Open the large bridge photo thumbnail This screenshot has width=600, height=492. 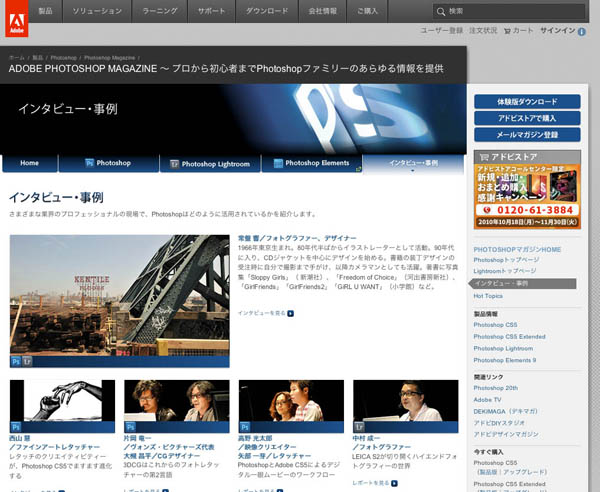(119, 295)
